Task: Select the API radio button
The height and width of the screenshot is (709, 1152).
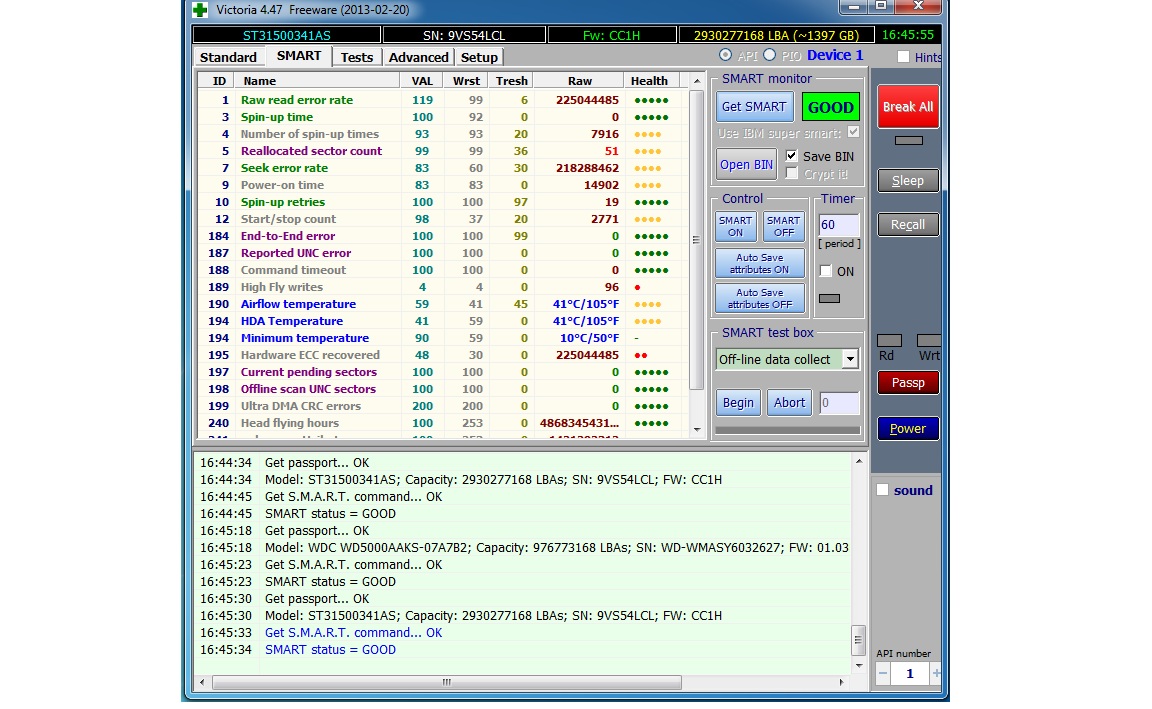Action: 725,55
